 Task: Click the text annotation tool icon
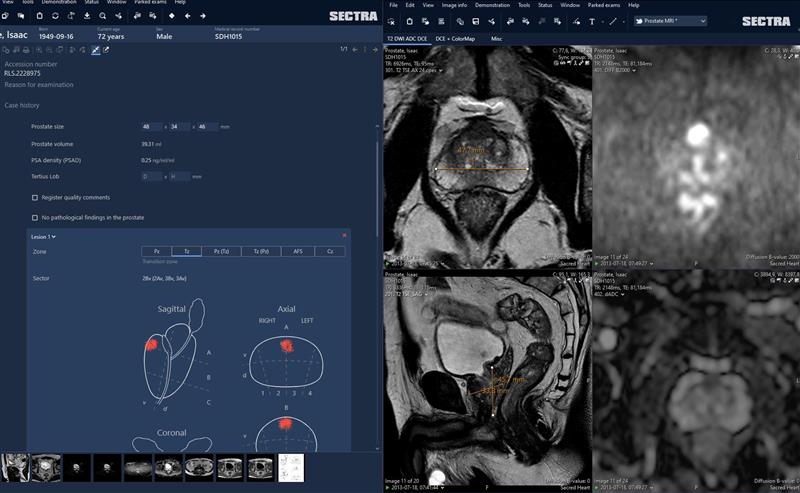coord(591,21)
